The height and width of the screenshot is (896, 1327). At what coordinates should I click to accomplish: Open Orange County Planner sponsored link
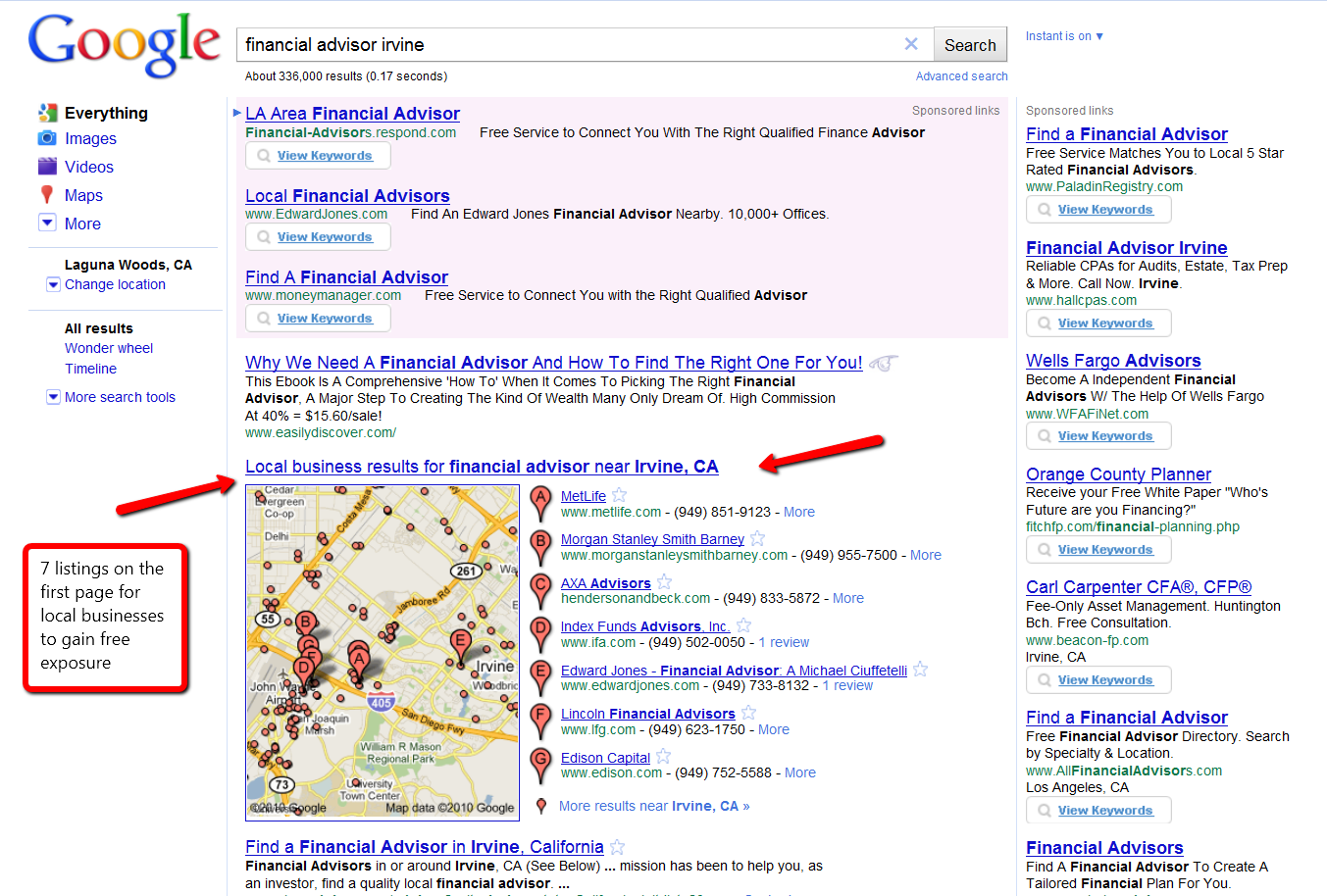pos(1118,474)
